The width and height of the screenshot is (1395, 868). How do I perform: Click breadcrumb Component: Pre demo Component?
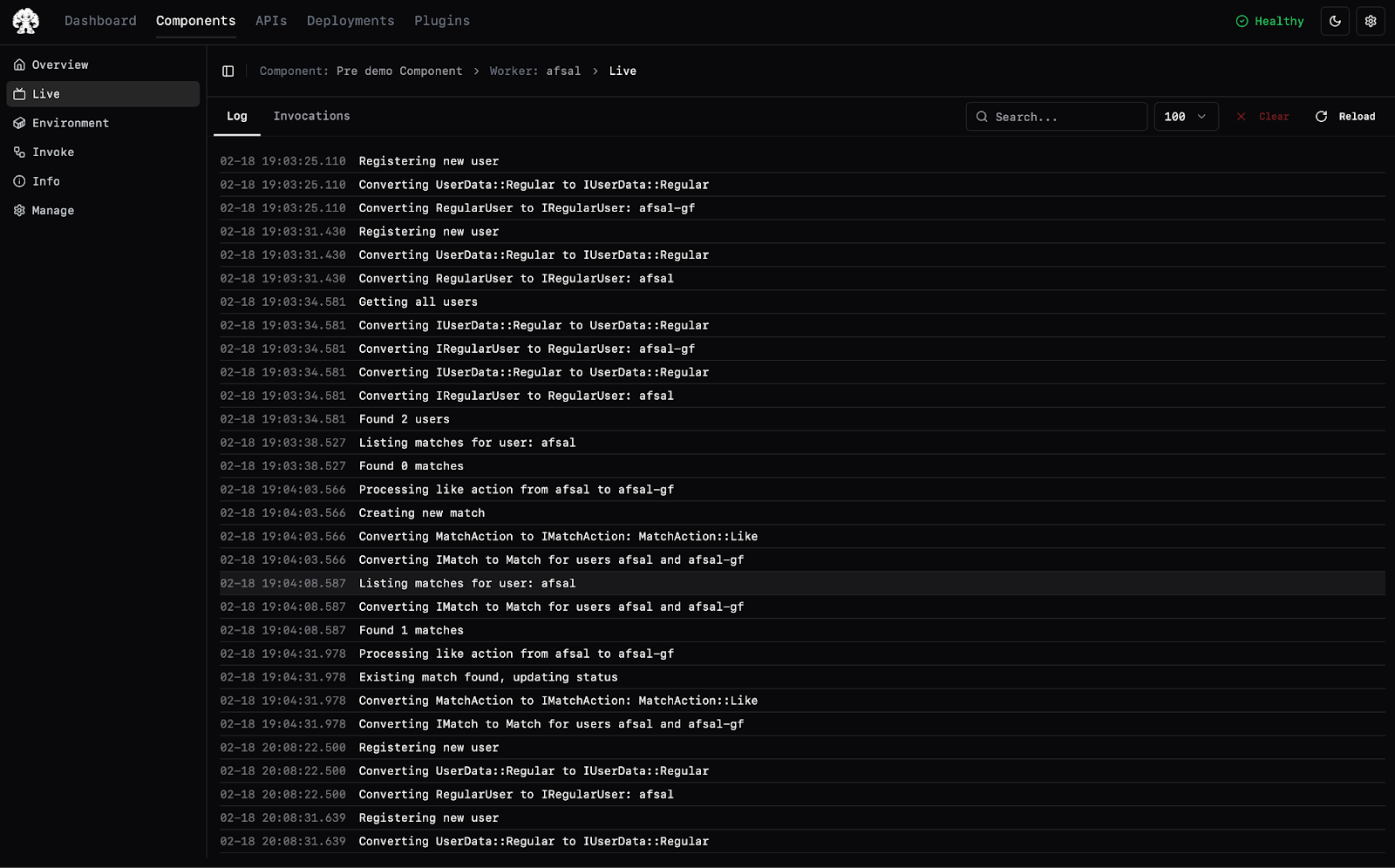point(361,71)
